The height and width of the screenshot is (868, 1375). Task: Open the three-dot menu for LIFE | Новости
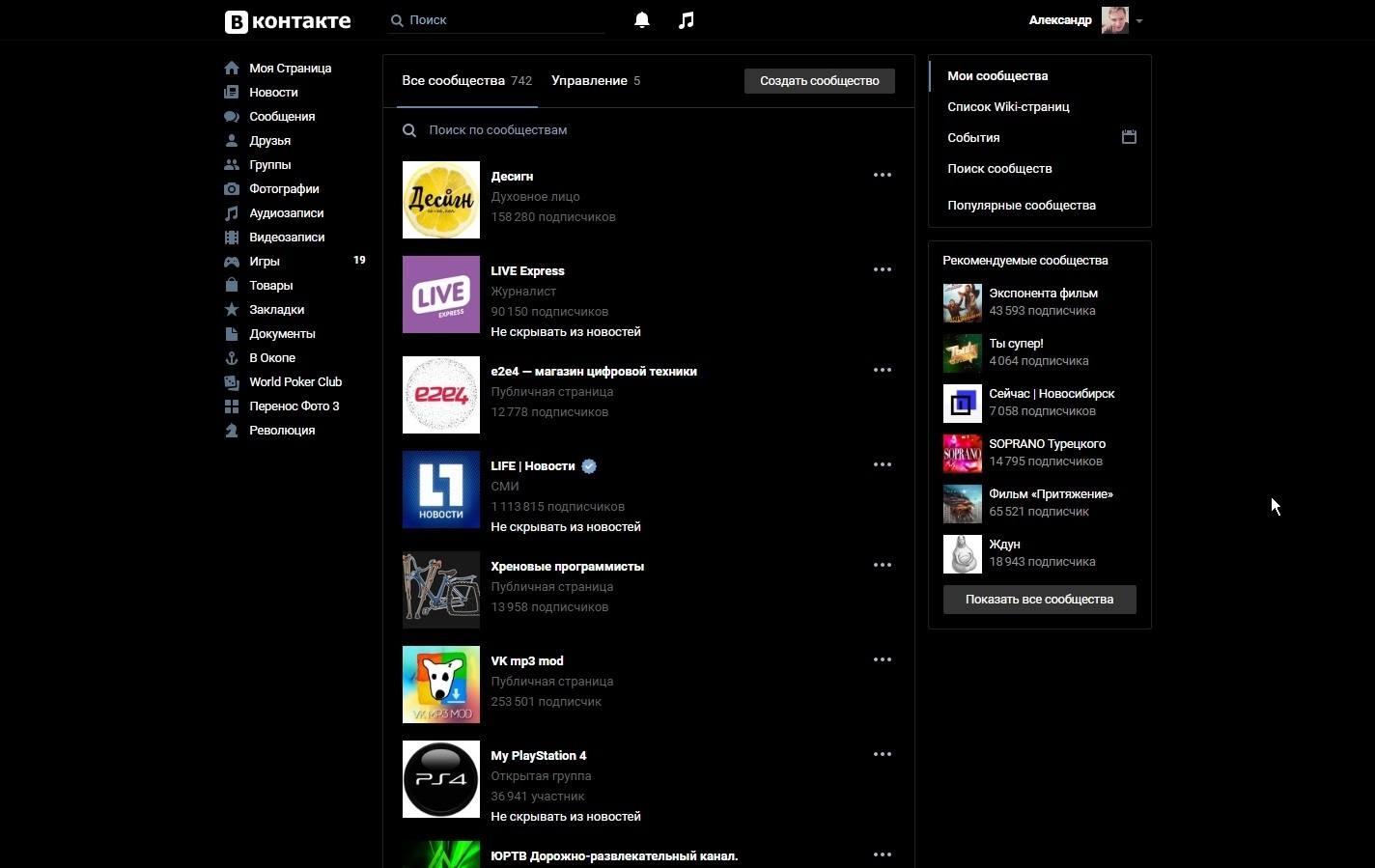pos(883,464)
